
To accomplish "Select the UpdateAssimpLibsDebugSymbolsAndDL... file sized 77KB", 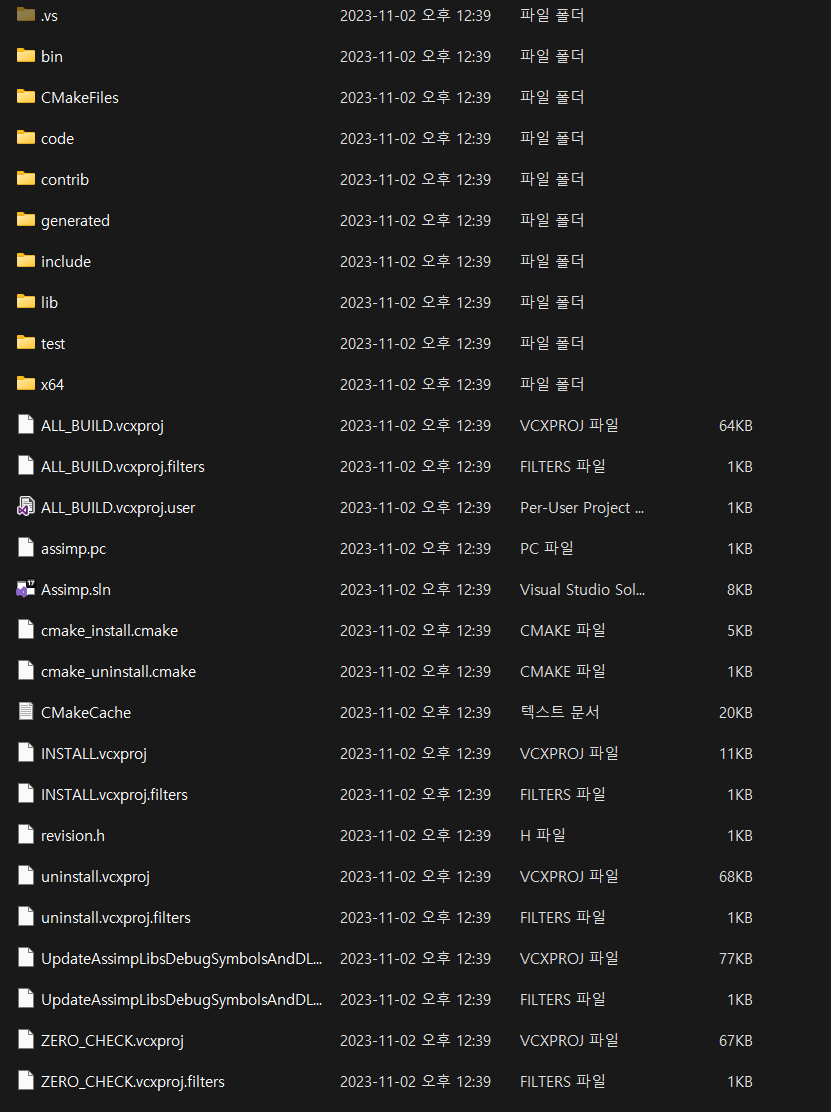I will click(x=182, y=959).
